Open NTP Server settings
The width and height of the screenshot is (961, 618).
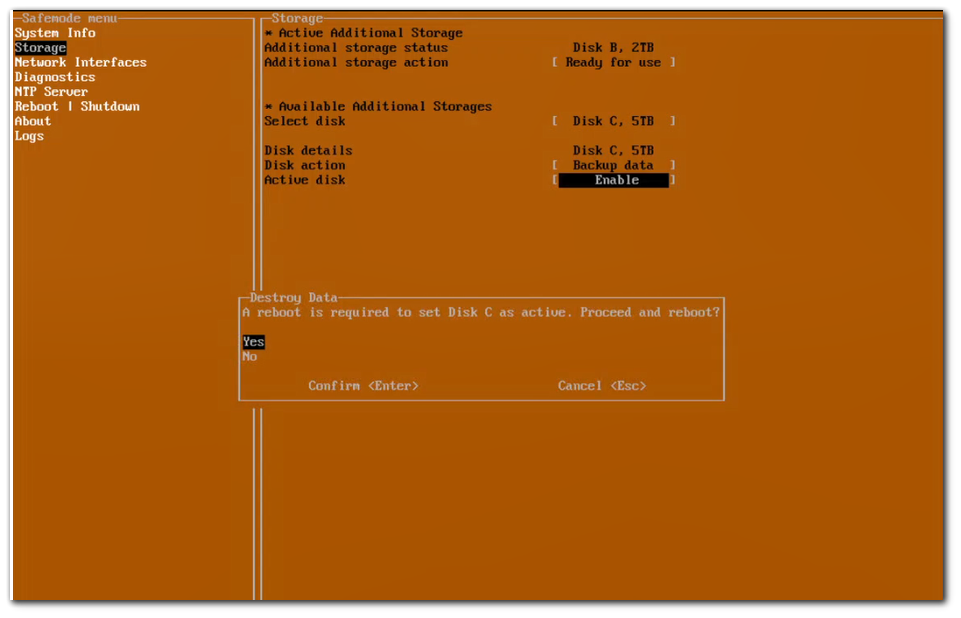(x=51, y=92)
